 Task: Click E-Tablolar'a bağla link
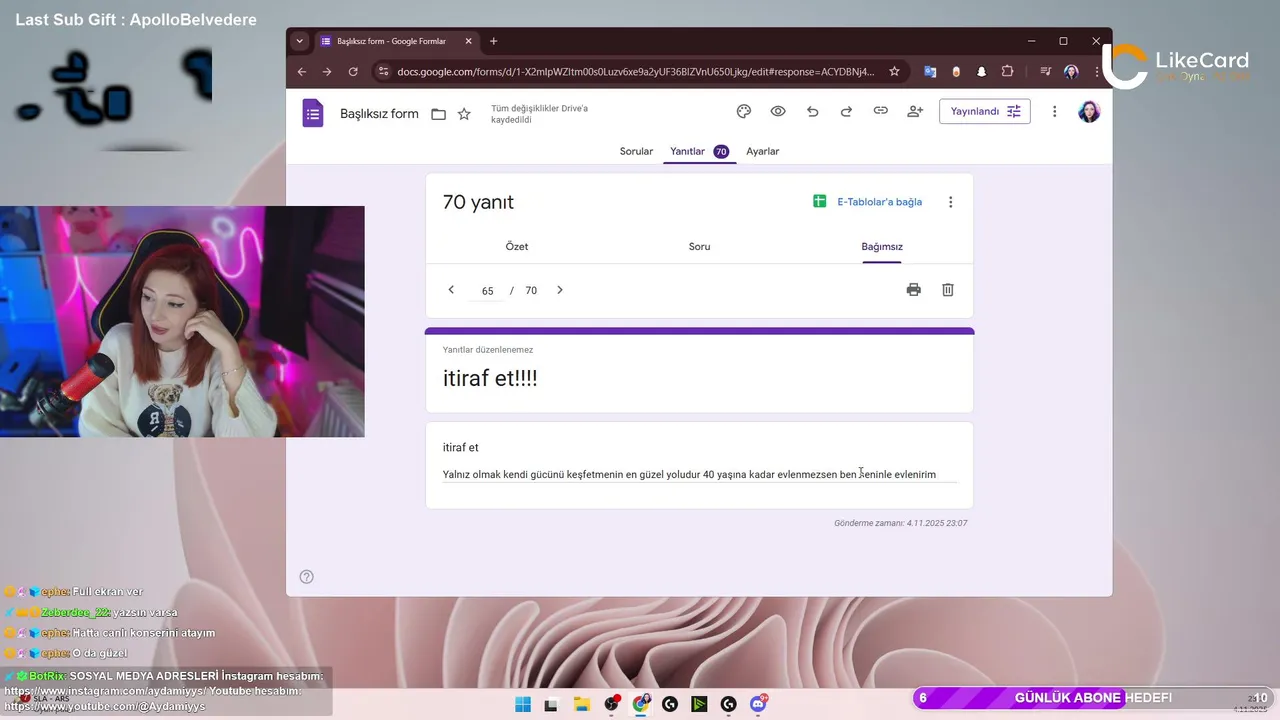click(868, 202)
